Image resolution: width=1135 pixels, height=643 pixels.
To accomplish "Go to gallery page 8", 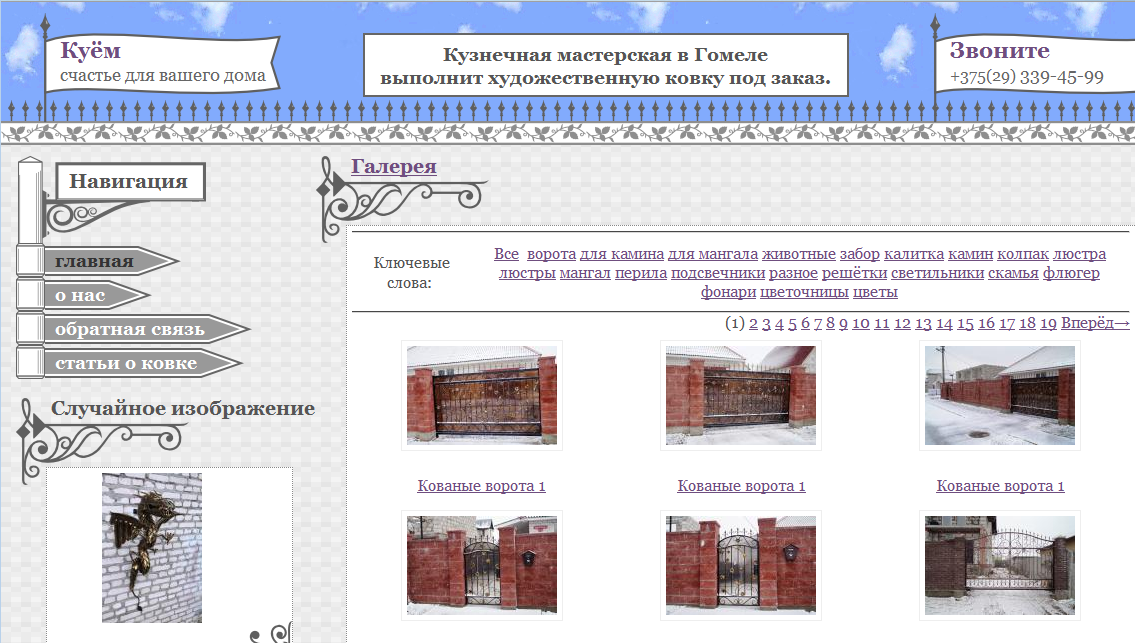I will pyautogui.click(x=830, y=323).
